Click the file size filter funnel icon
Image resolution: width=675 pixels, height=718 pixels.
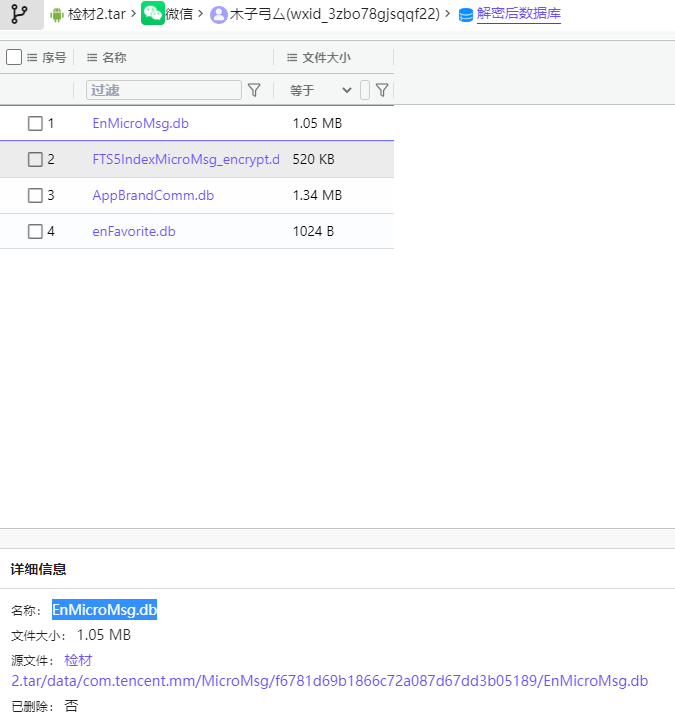click(x=382, y=90)
